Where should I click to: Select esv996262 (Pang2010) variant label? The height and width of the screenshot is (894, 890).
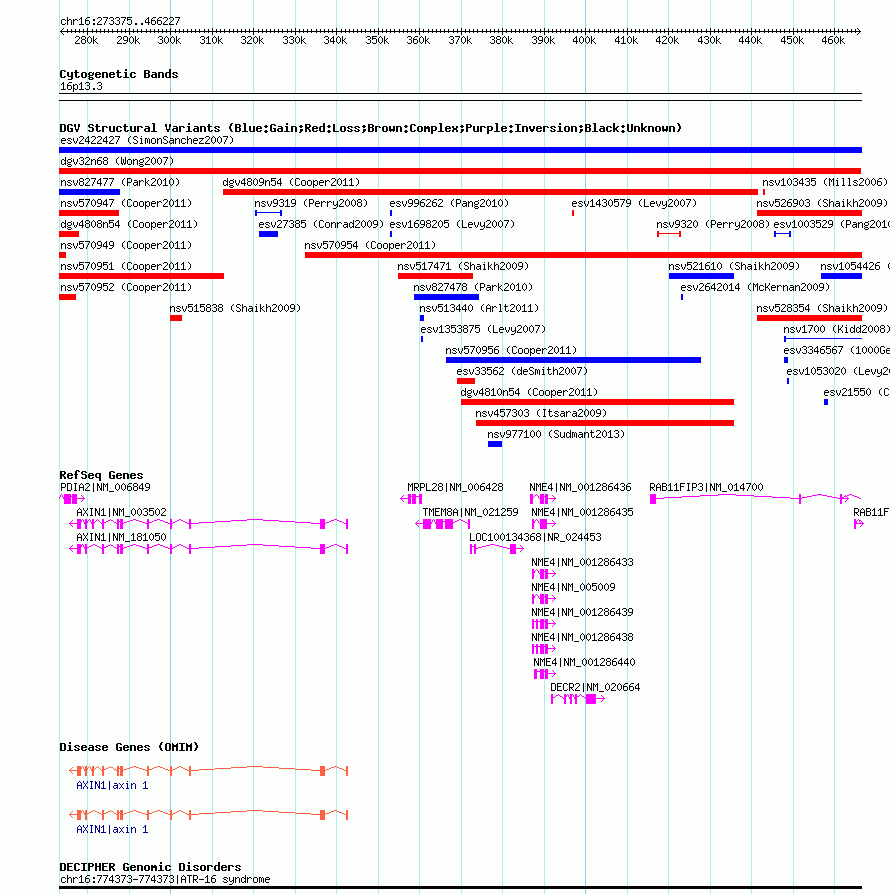tap(449, 204)
